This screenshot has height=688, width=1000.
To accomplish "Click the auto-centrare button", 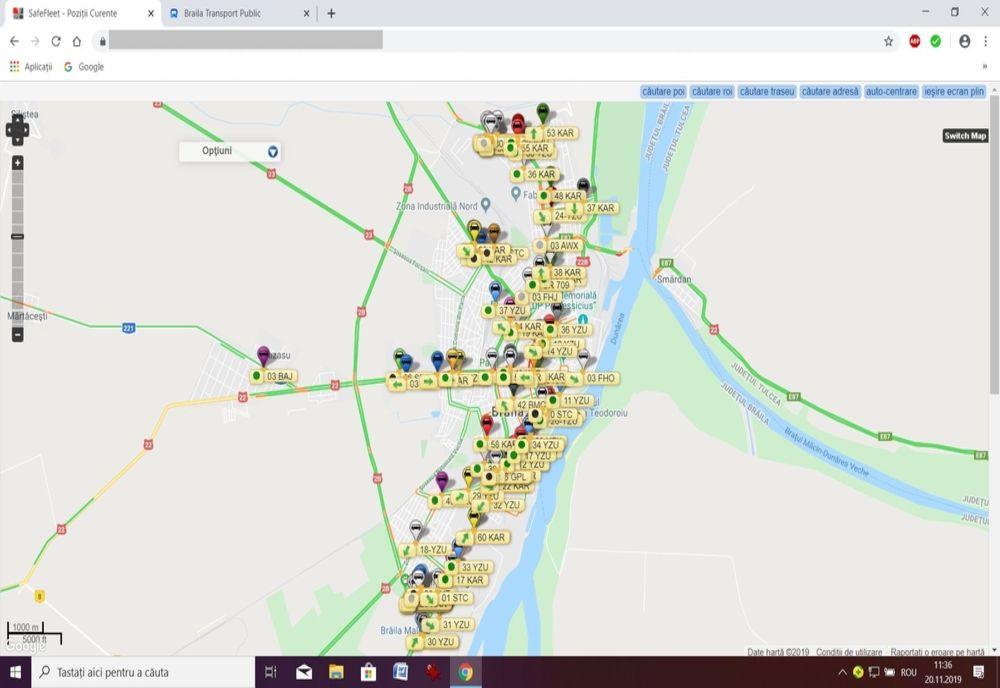I will tap(891, 91).
